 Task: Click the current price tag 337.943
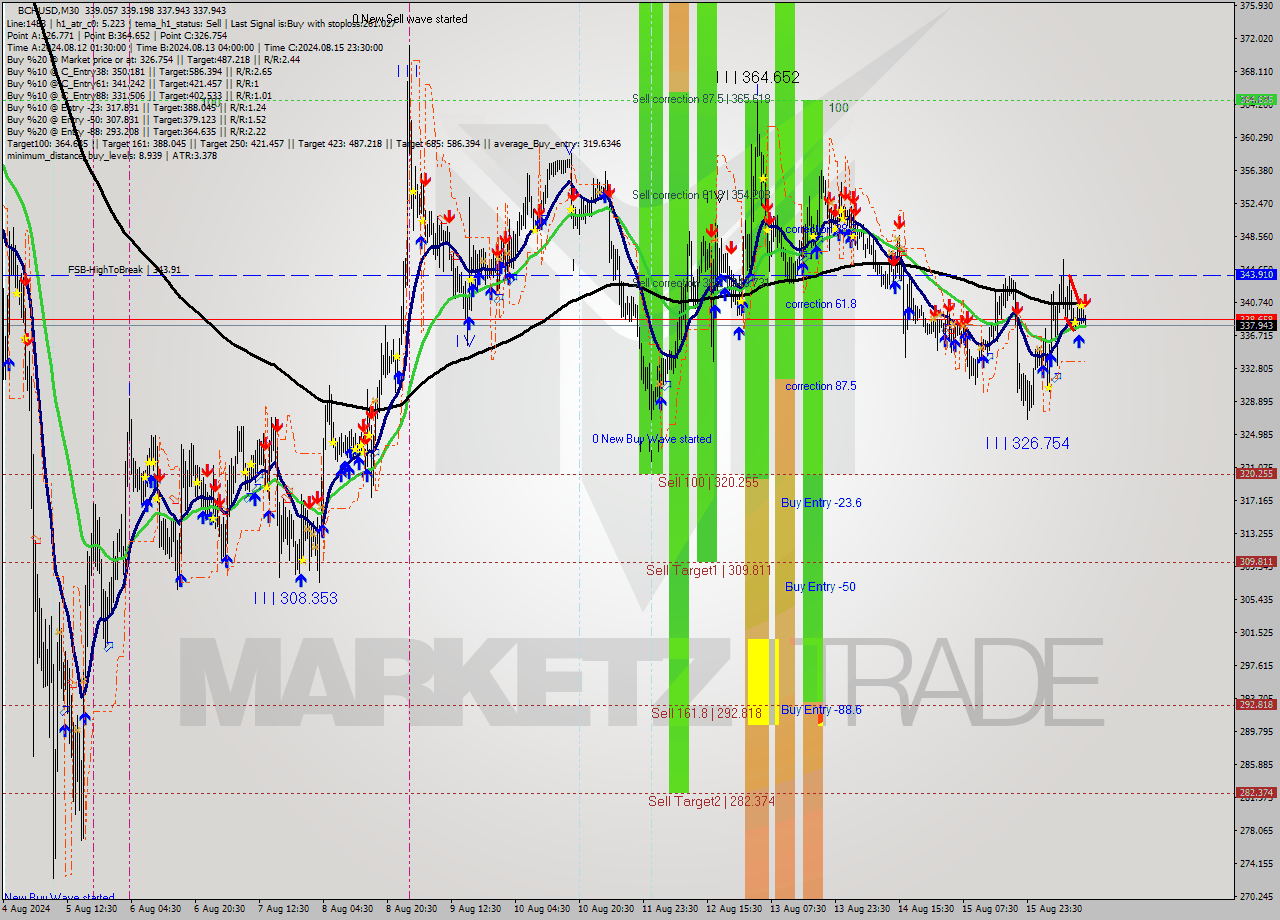(x=1257, y=325)
